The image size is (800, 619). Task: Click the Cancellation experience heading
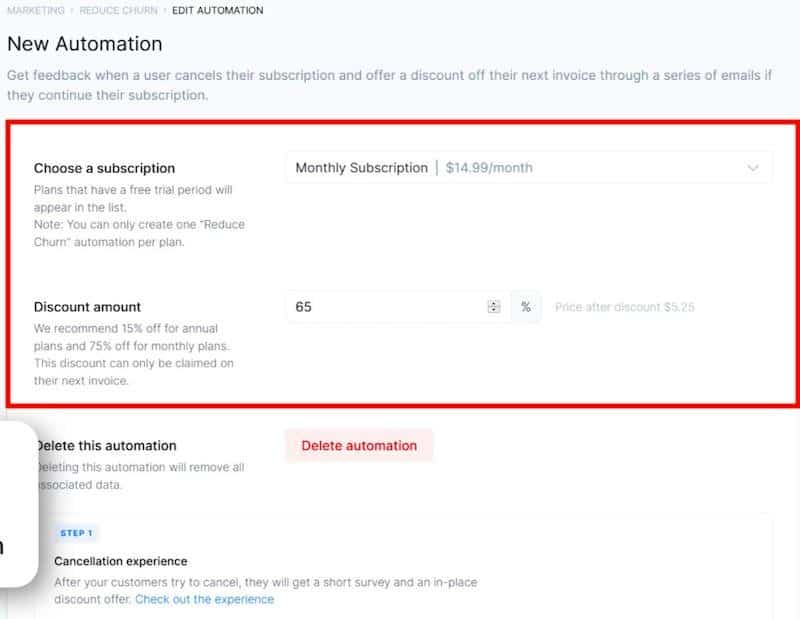[x=121, y=561]
